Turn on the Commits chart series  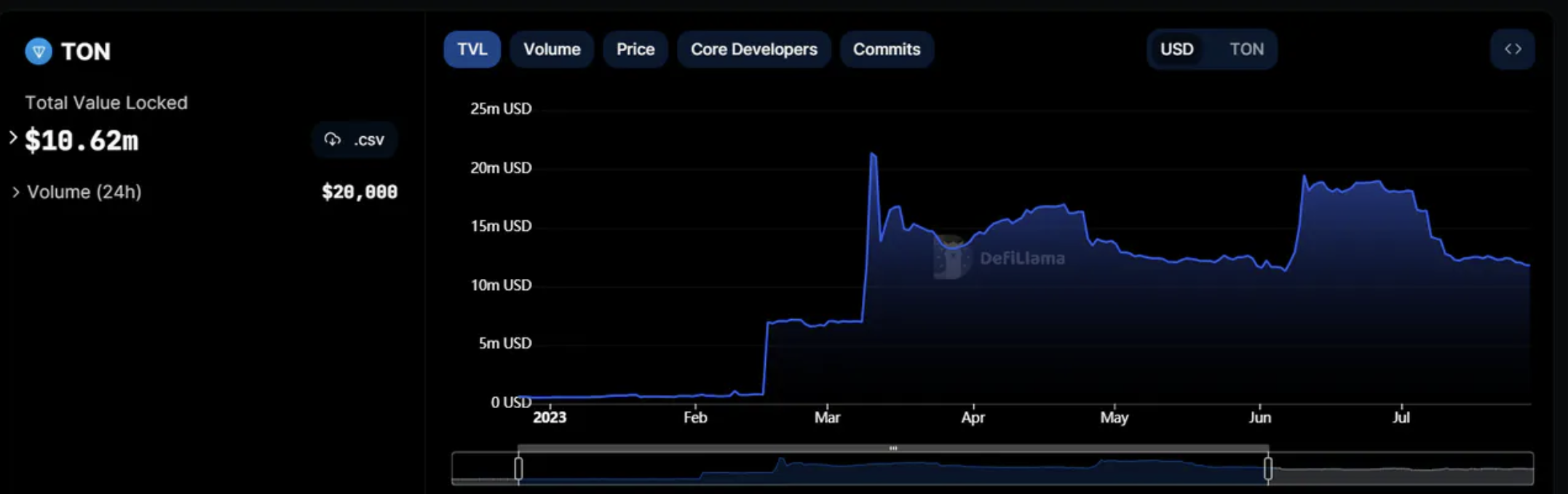click(x=886, y=50)
